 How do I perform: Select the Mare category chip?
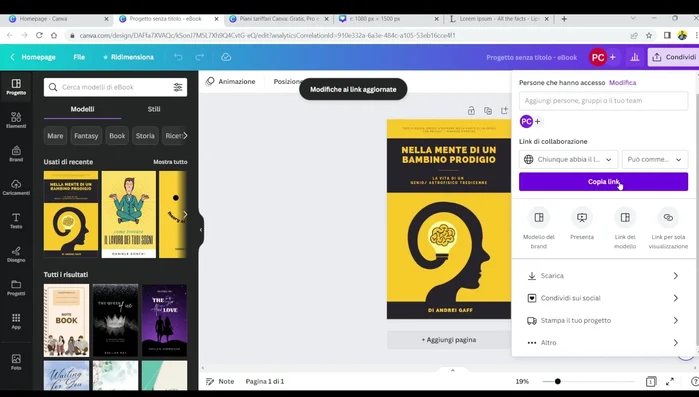tap(55, 136)
